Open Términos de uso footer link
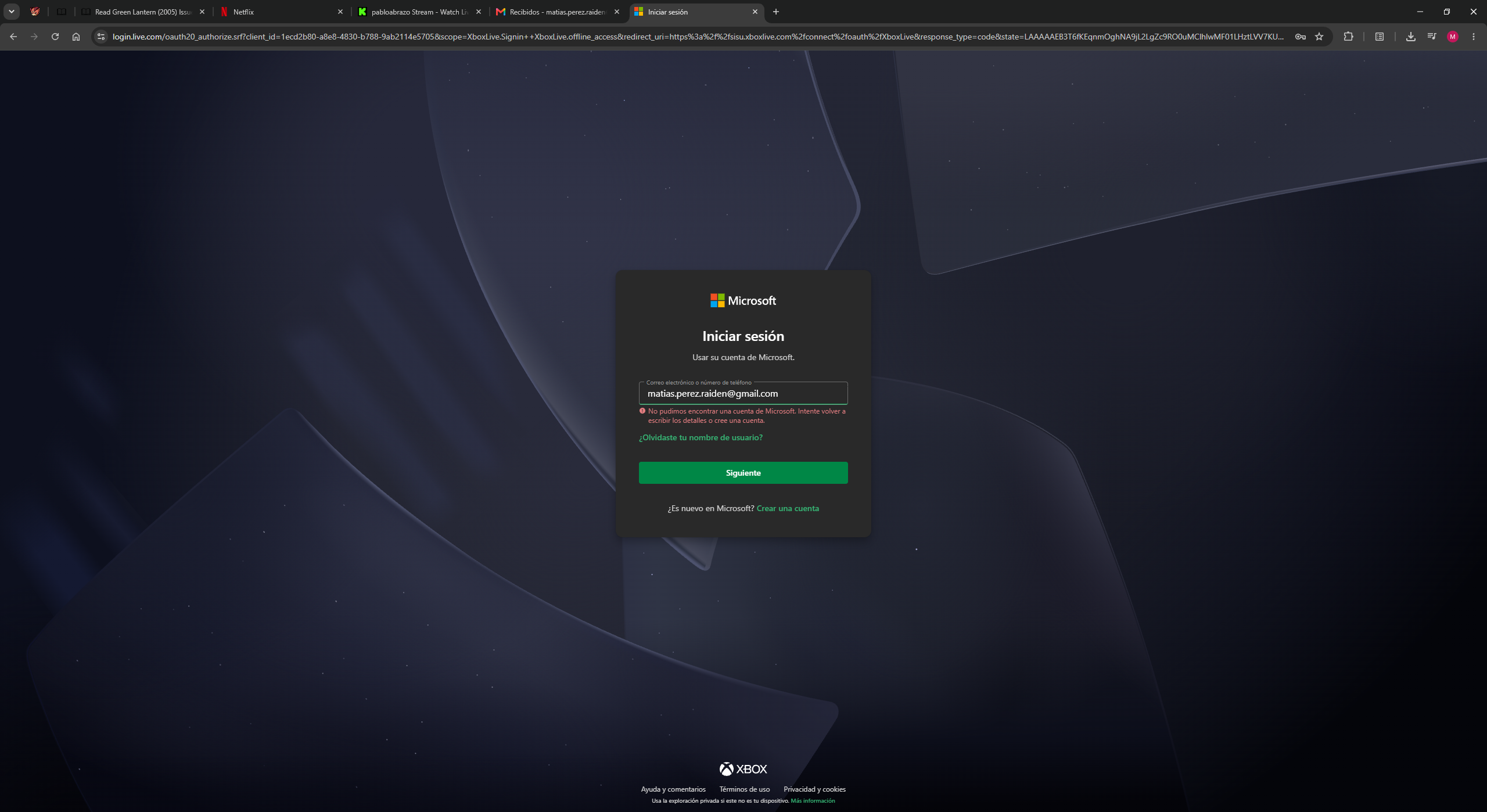The width and height of the screenshot is (1487, 812). (x=745, y=789)
